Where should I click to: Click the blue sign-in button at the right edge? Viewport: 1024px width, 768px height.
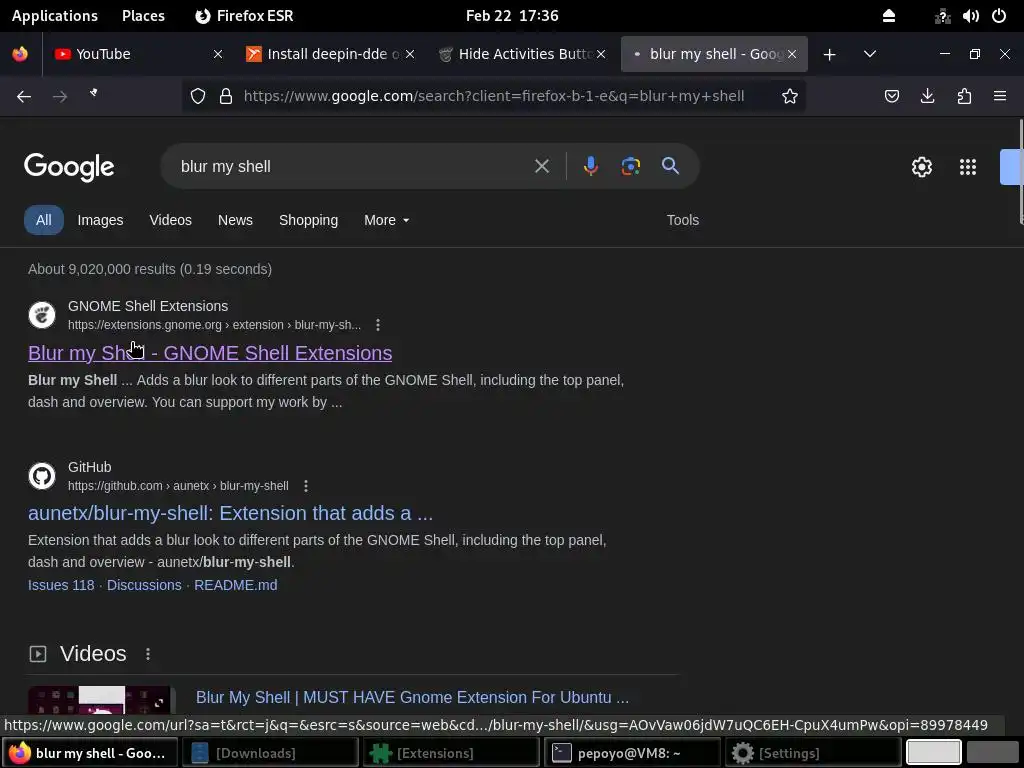click(x=1012, y=167)
